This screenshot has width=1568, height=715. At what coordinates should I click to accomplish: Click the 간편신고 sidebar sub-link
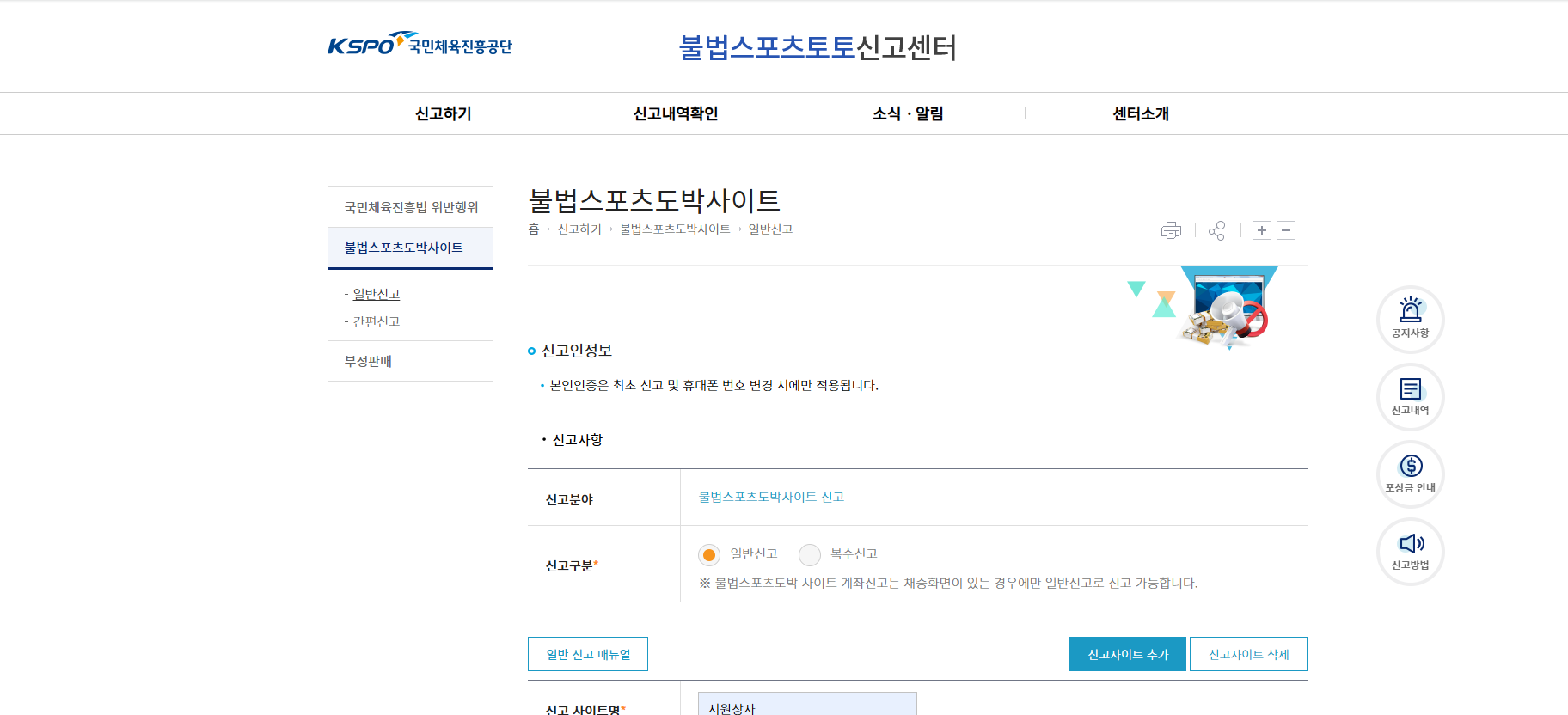tap(377, 321)
